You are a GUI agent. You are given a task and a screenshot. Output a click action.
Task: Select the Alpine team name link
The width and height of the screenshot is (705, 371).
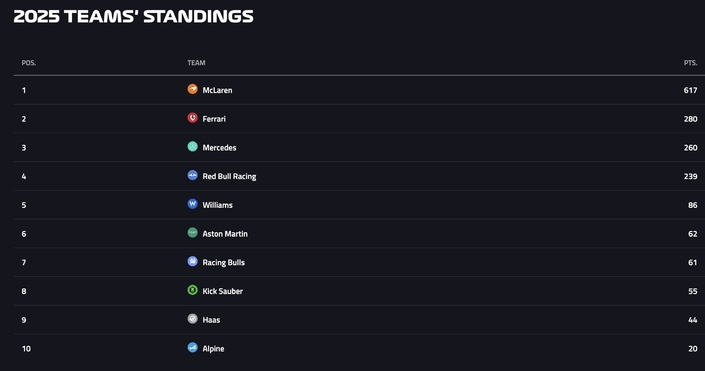[x=213, y=349]
